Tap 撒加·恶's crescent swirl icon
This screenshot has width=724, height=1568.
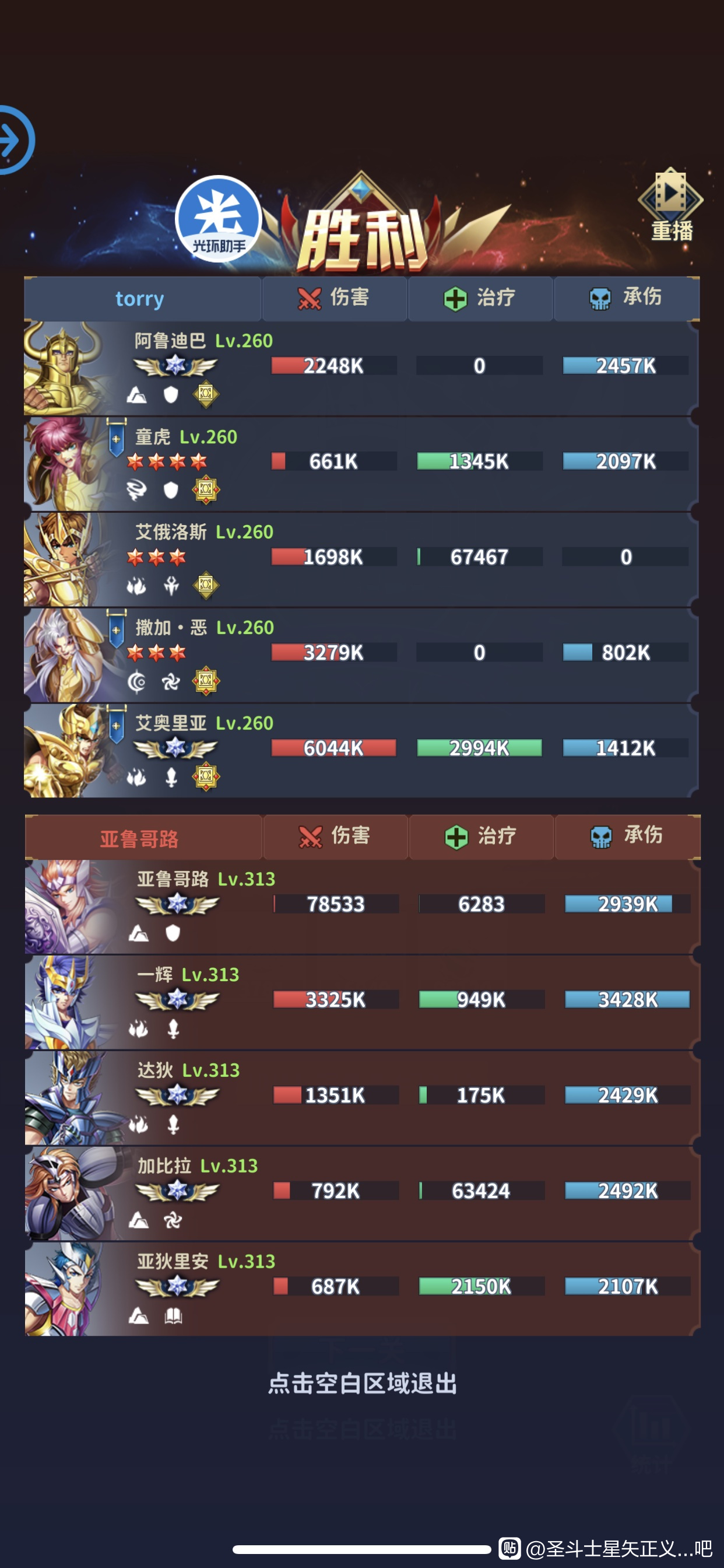point(136,682)
